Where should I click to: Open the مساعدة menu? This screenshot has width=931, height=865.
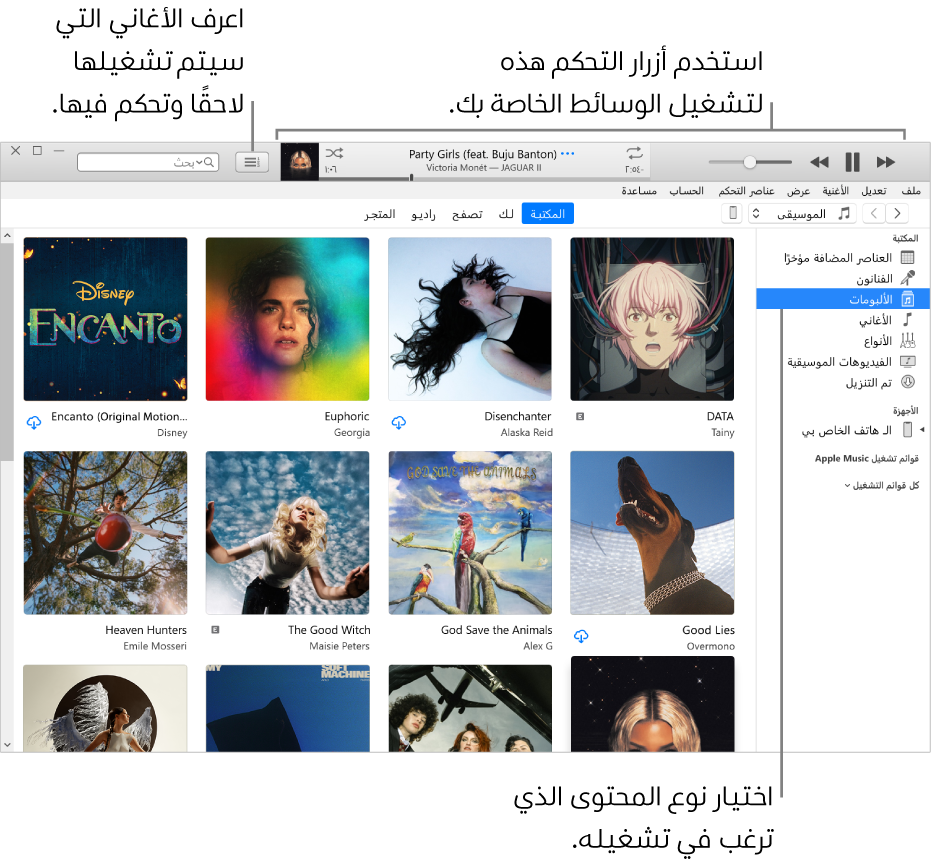pos(639,191)
